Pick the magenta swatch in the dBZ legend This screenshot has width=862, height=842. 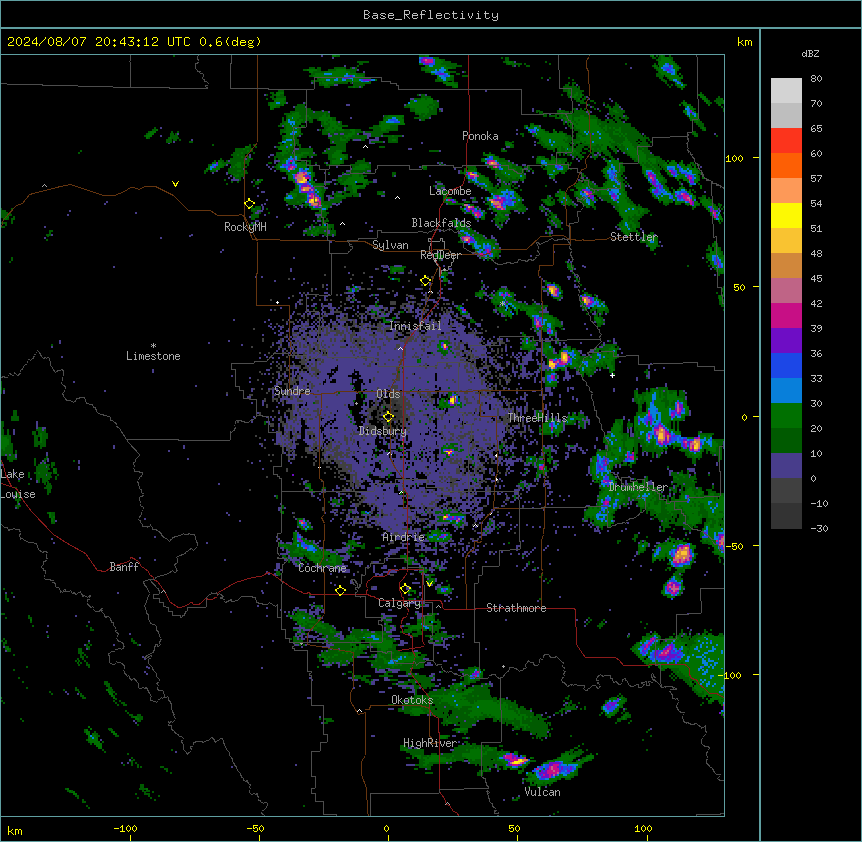click(x=786, y=315)
